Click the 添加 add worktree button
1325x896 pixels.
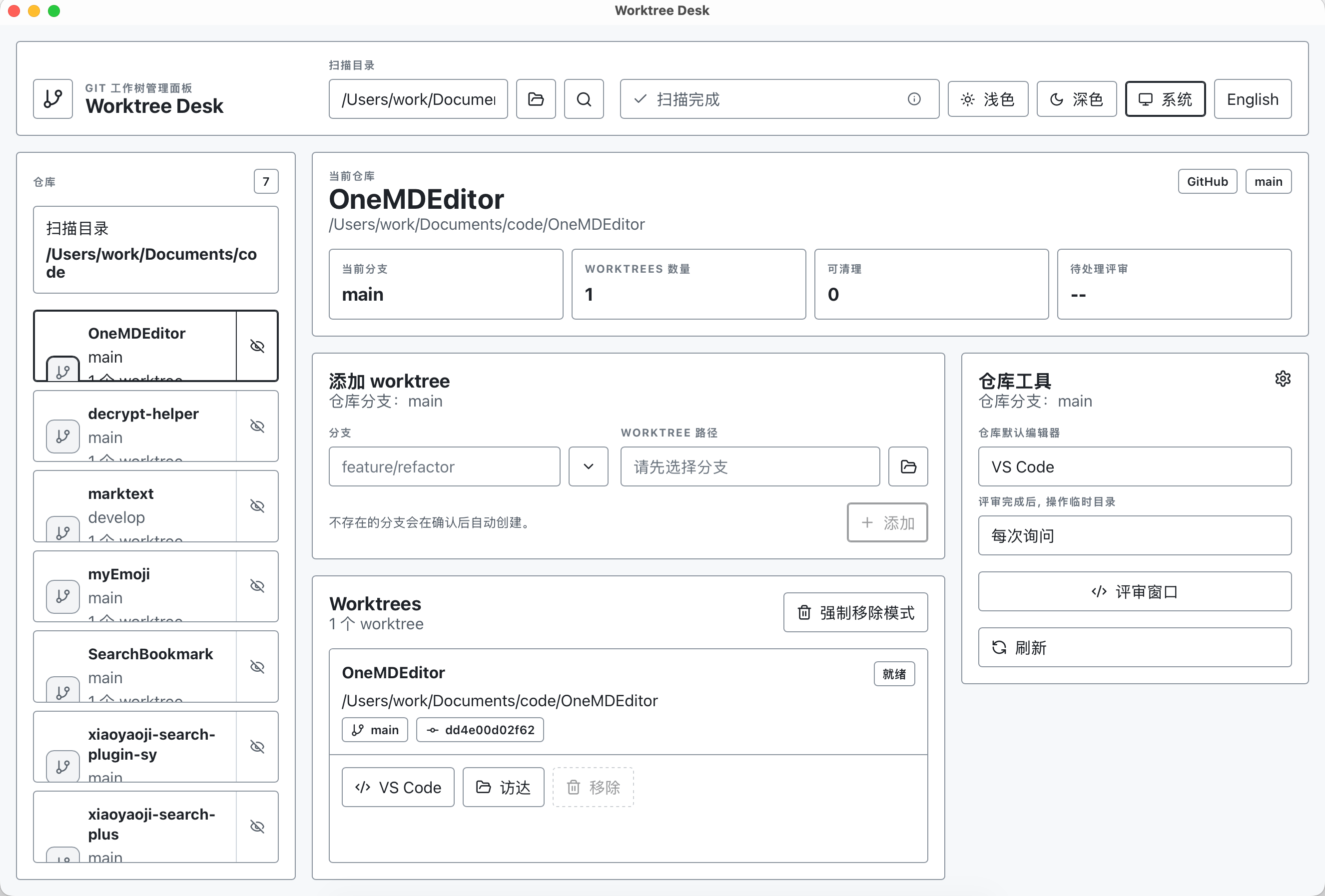(x=887, y=522)
